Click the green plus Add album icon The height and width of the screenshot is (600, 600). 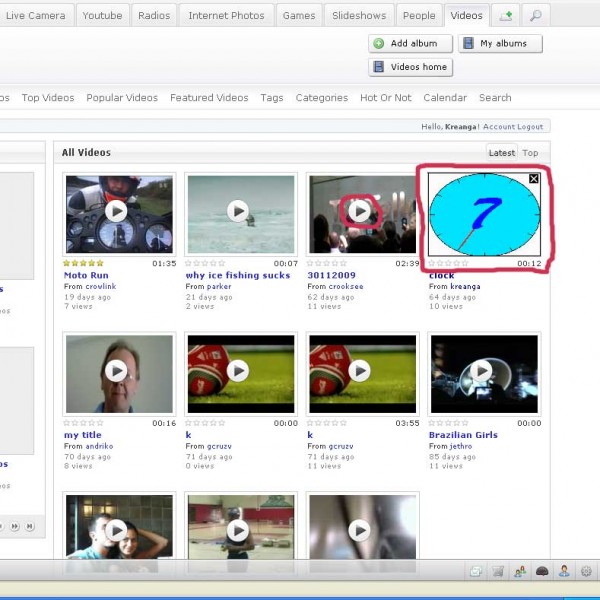point(379,44)
